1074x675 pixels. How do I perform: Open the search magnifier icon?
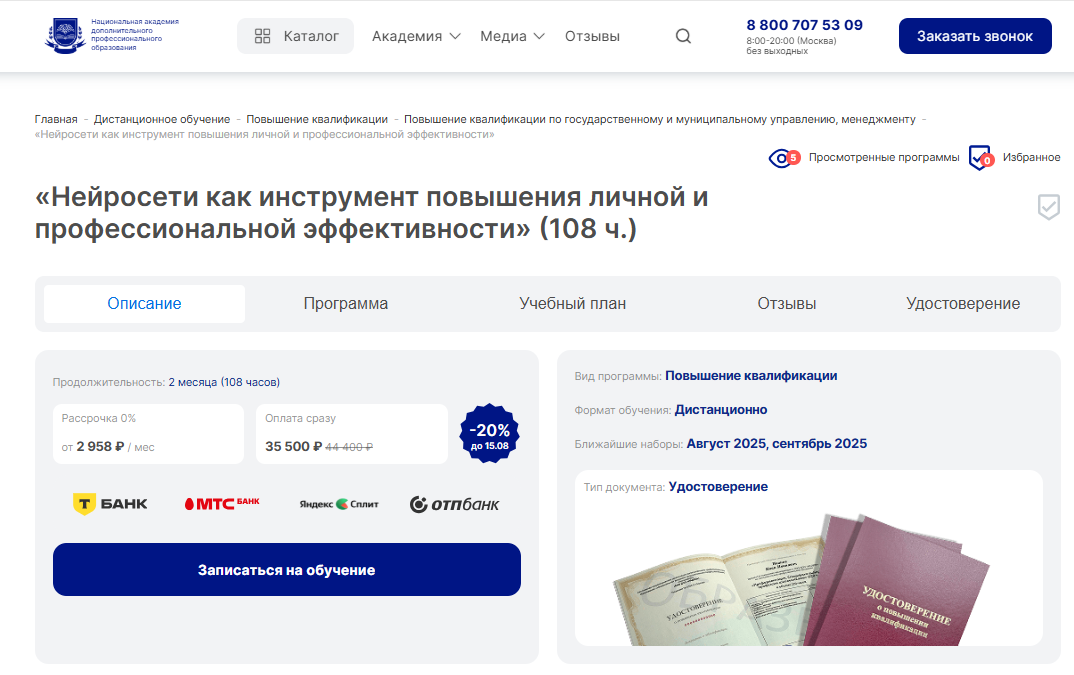[x=683, y=36]
